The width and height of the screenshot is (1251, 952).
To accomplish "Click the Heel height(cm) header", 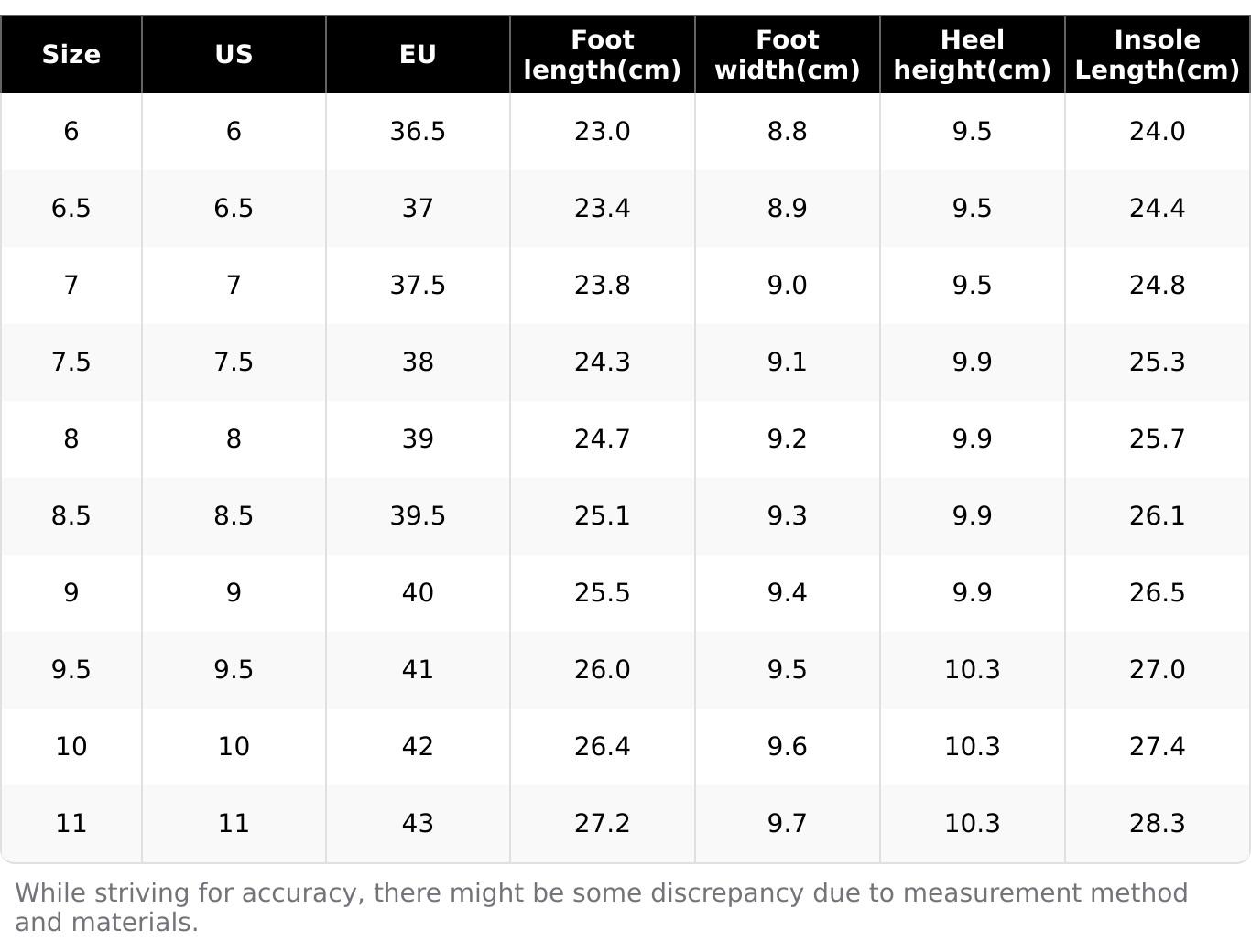I will [972, 55].
